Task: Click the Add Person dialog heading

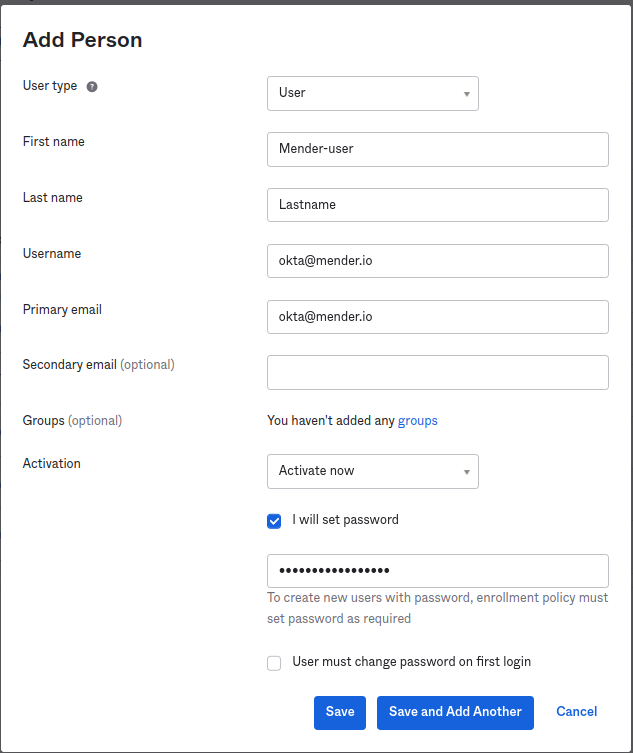Action: click(83, 41)
